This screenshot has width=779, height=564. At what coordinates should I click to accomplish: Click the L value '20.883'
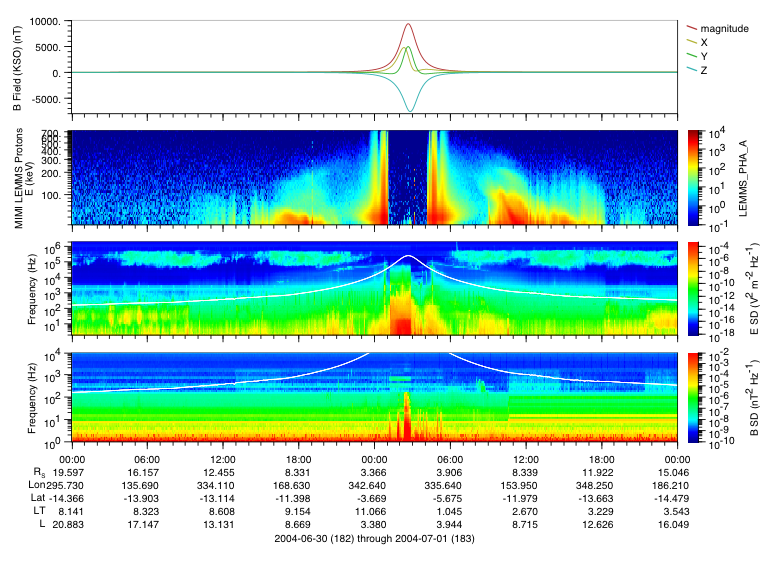click(x=69, y=524)
